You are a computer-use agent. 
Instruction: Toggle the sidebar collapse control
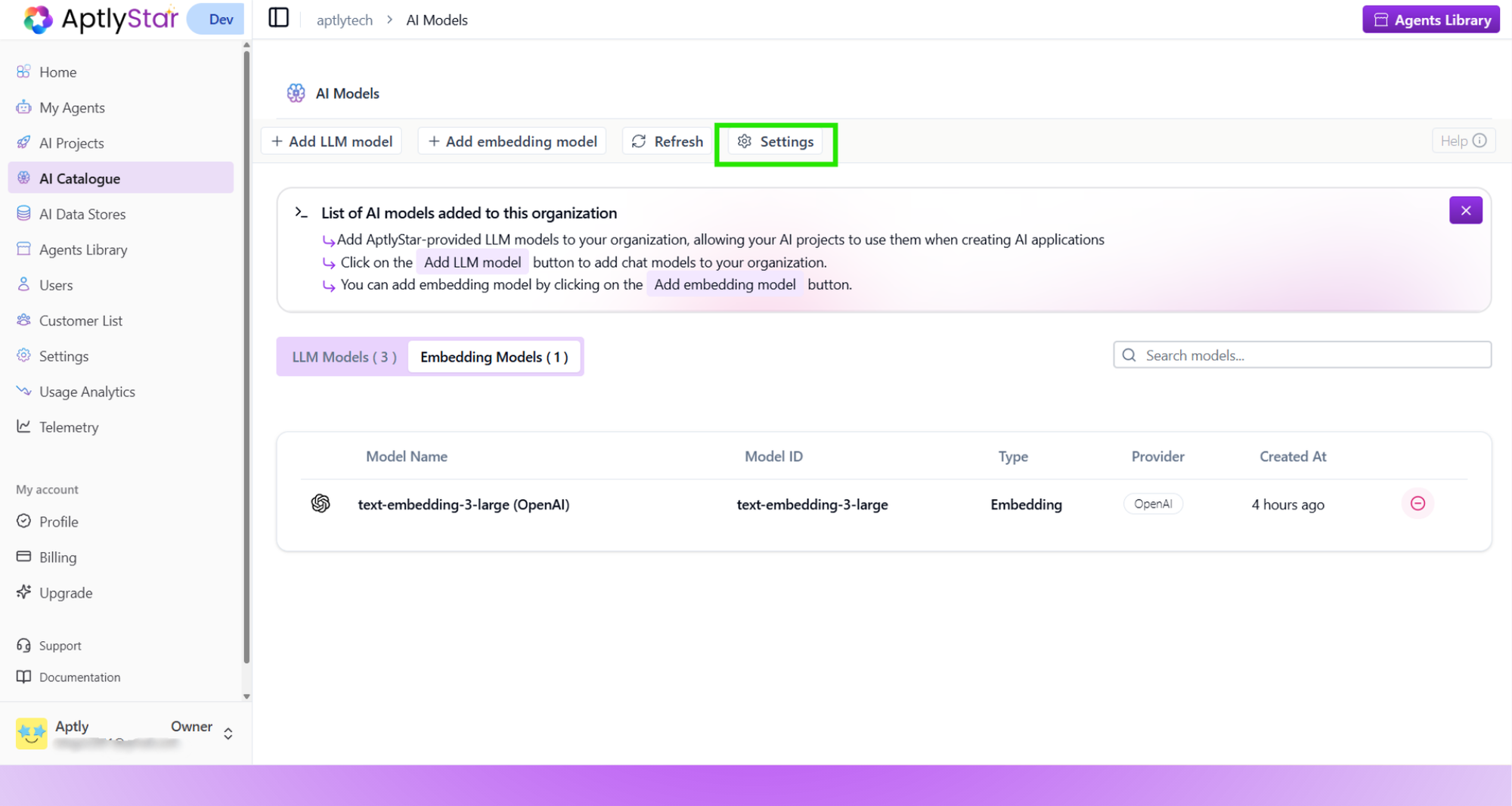click(x=278, y=17)
